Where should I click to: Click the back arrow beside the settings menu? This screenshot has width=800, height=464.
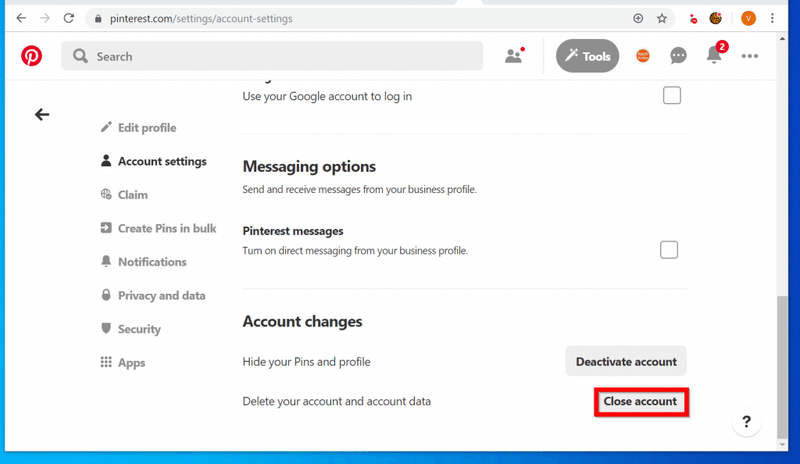[42, 114]
